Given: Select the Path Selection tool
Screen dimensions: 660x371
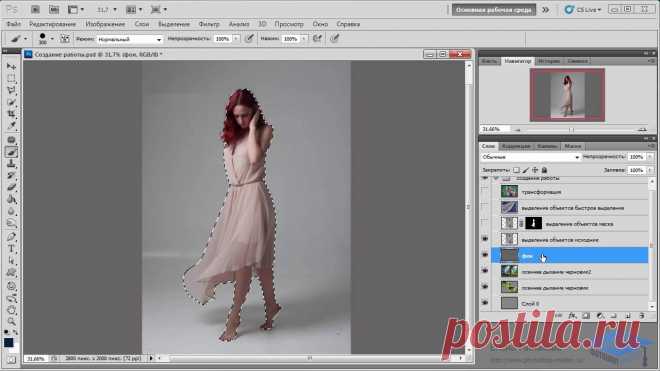Looking at the screenshot, I should pyautogui.click(x=11, y=261).
